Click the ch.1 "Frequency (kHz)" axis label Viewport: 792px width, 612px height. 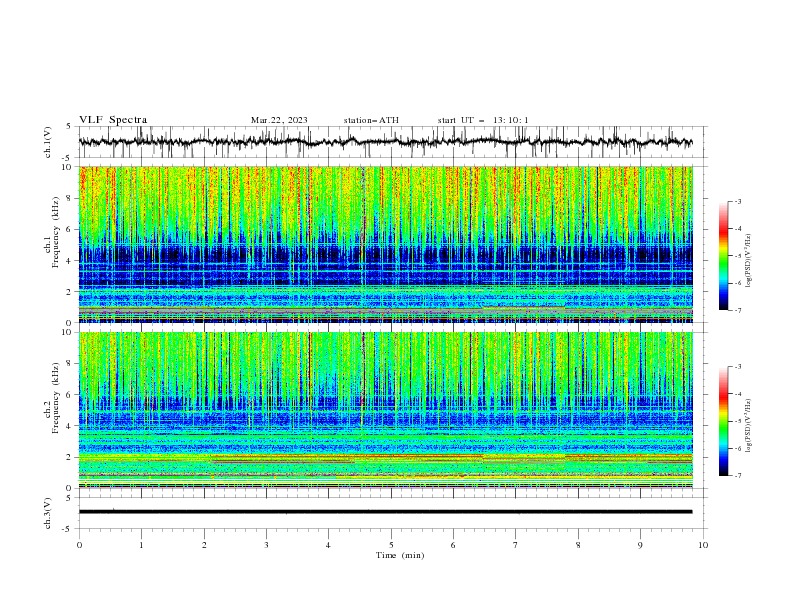(56, 230)
